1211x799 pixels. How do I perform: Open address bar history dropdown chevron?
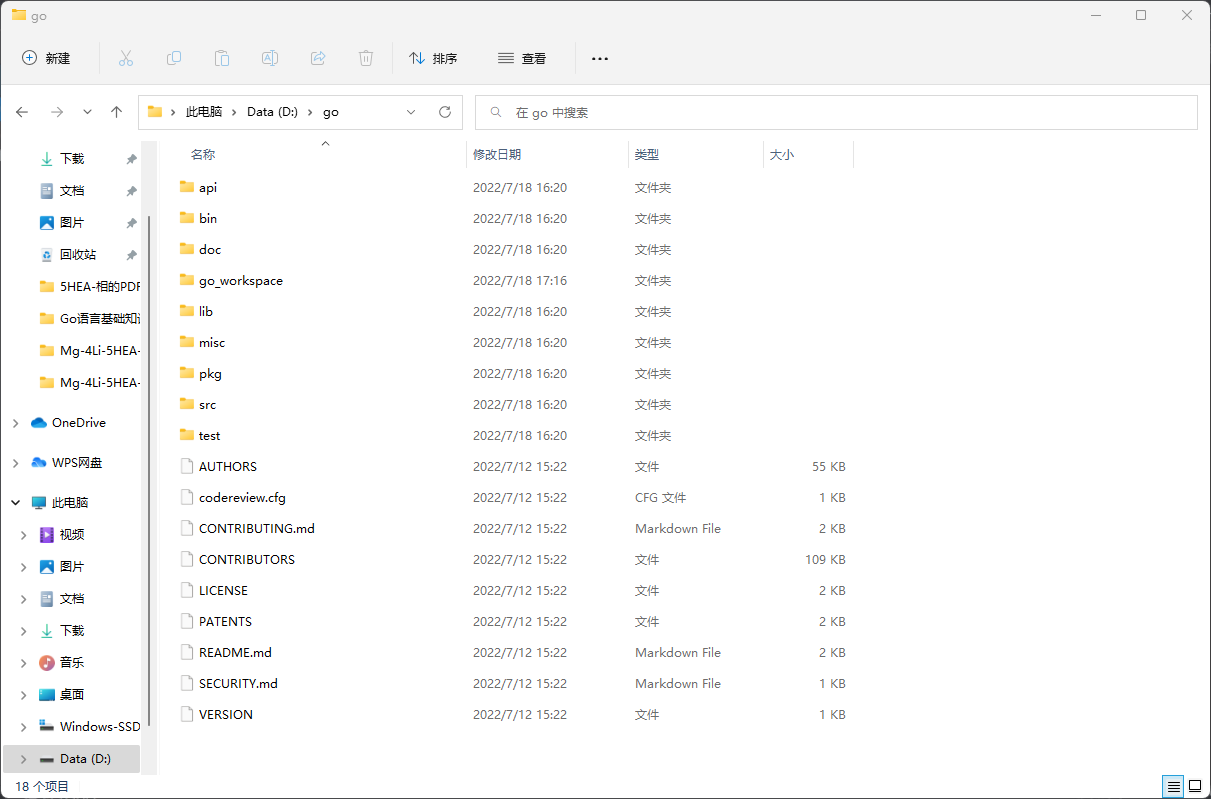tap(411, 112)
